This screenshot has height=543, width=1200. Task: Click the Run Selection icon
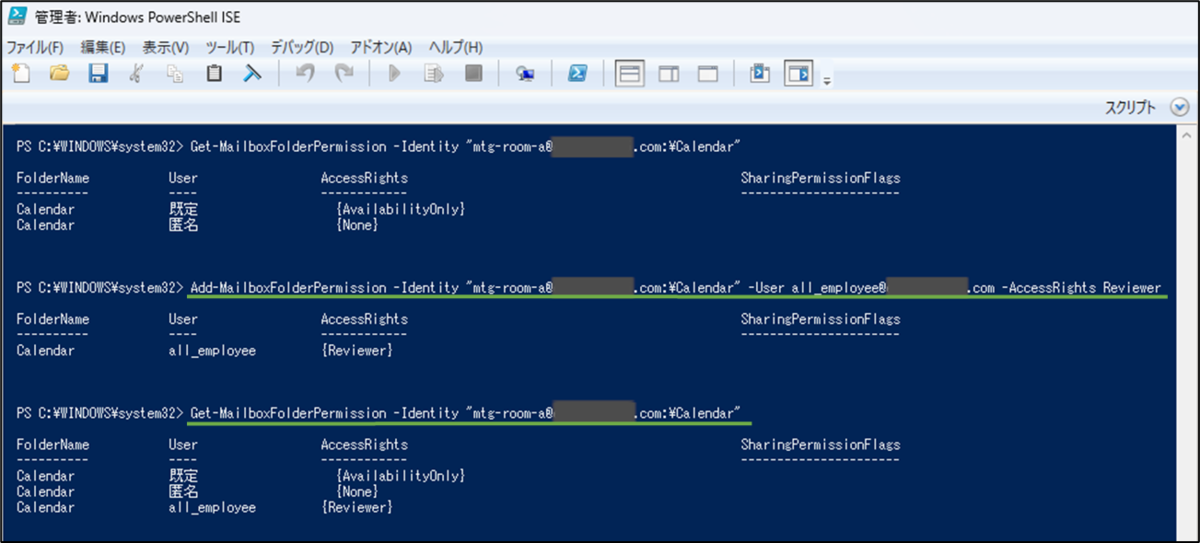coord(434,73)
